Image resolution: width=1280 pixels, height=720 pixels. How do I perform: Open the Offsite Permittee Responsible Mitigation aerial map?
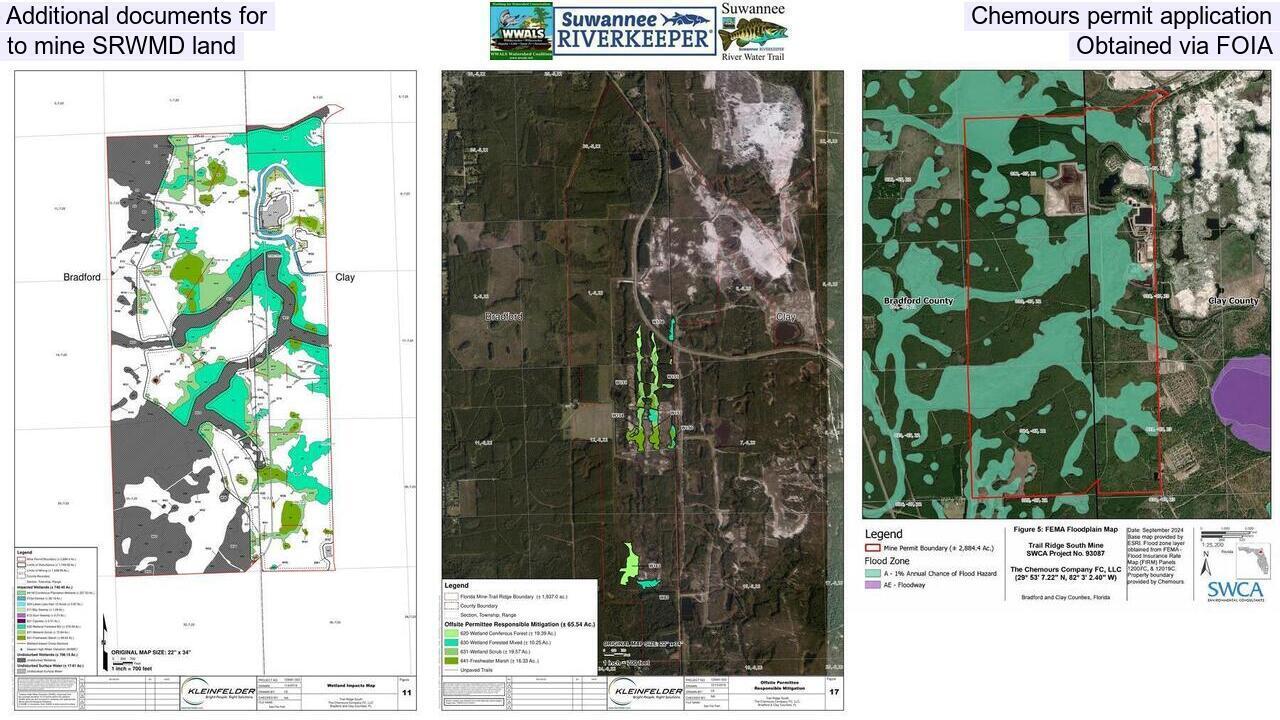tap(642, 390)
